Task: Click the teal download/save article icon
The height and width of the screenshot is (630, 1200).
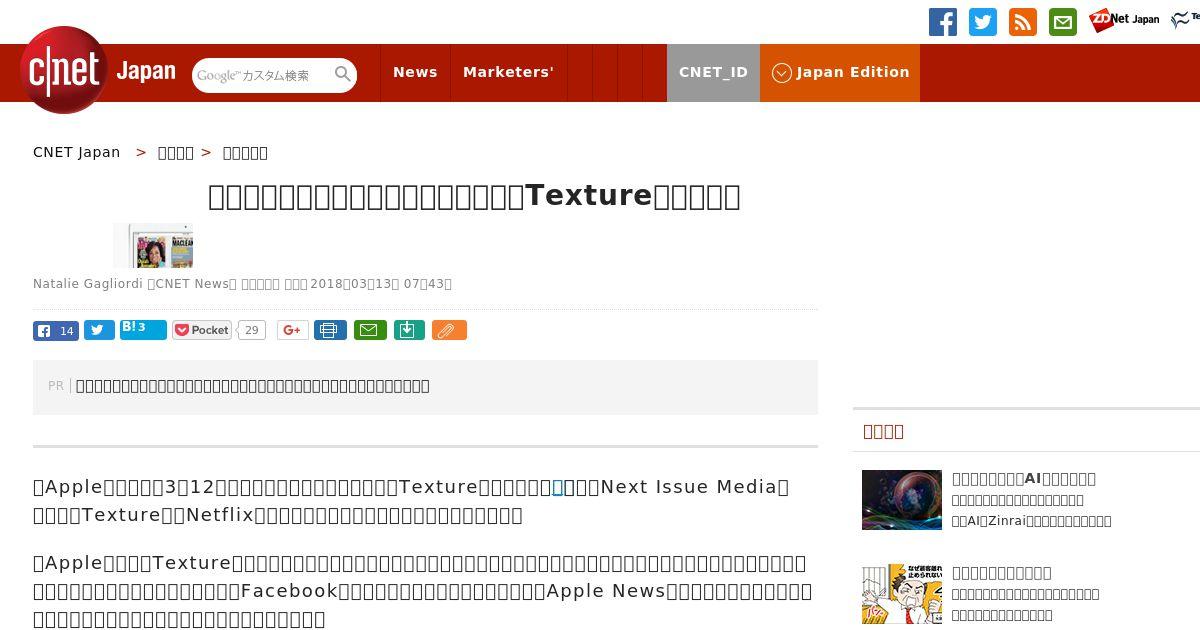Action: [409, 330]
